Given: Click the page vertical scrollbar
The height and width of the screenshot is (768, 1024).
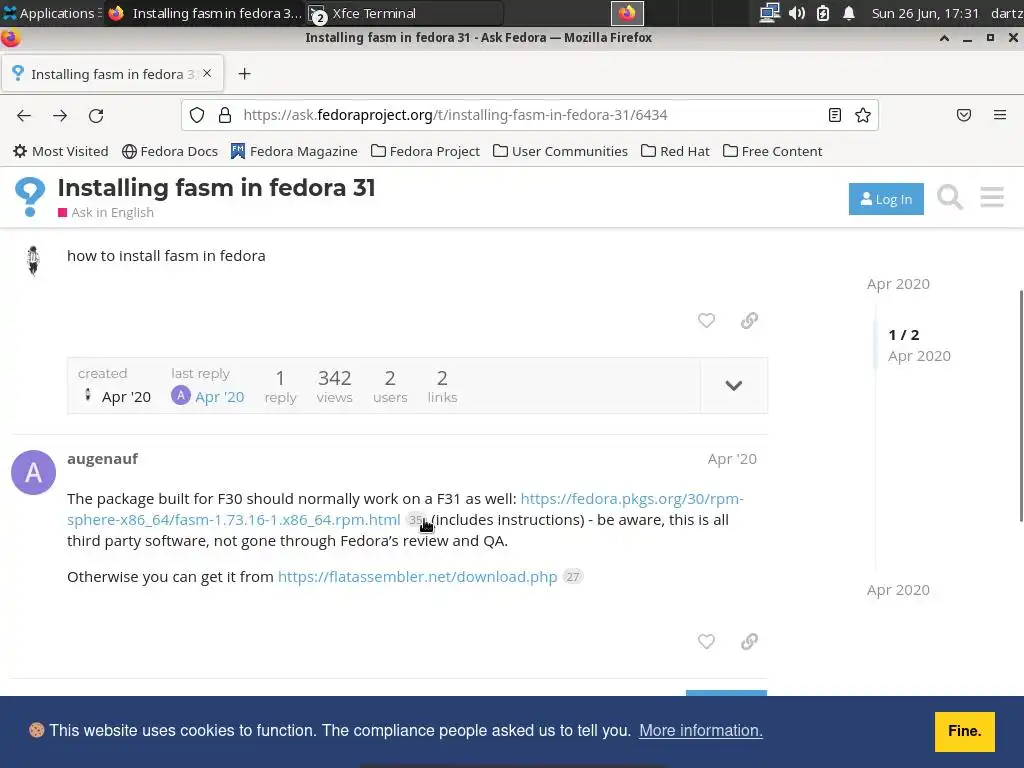Looking at the screenshot, I should coord(1021,405).
